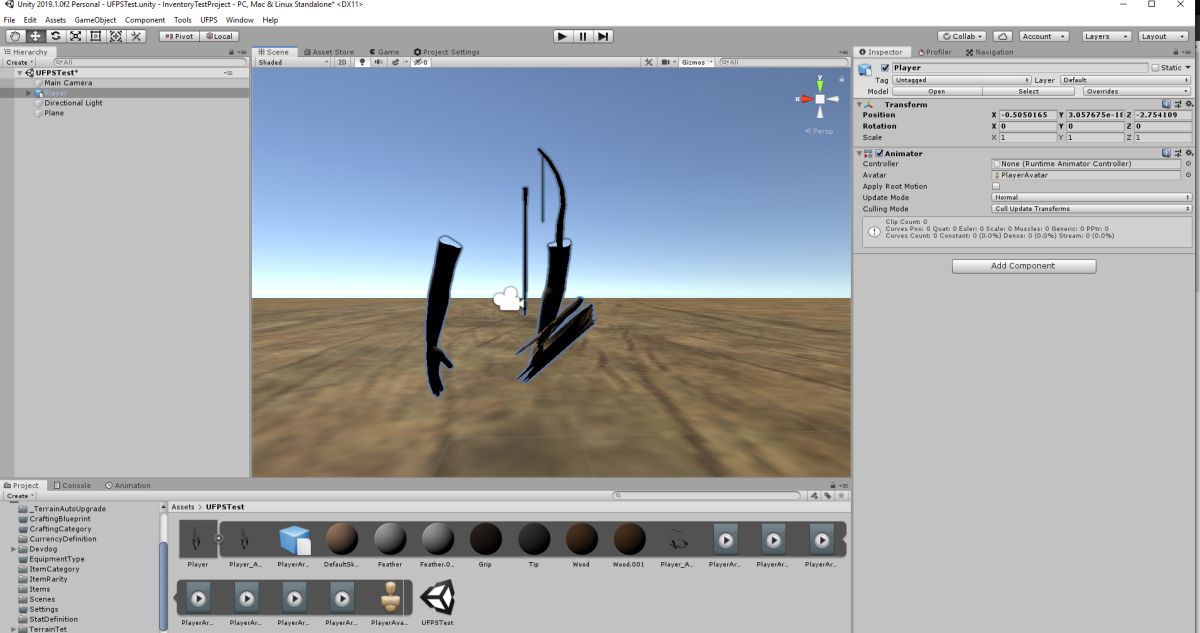This screenshot has width=1200, height=633.
Task: Click the Position X input field
Action: [x=1027, y=115]
